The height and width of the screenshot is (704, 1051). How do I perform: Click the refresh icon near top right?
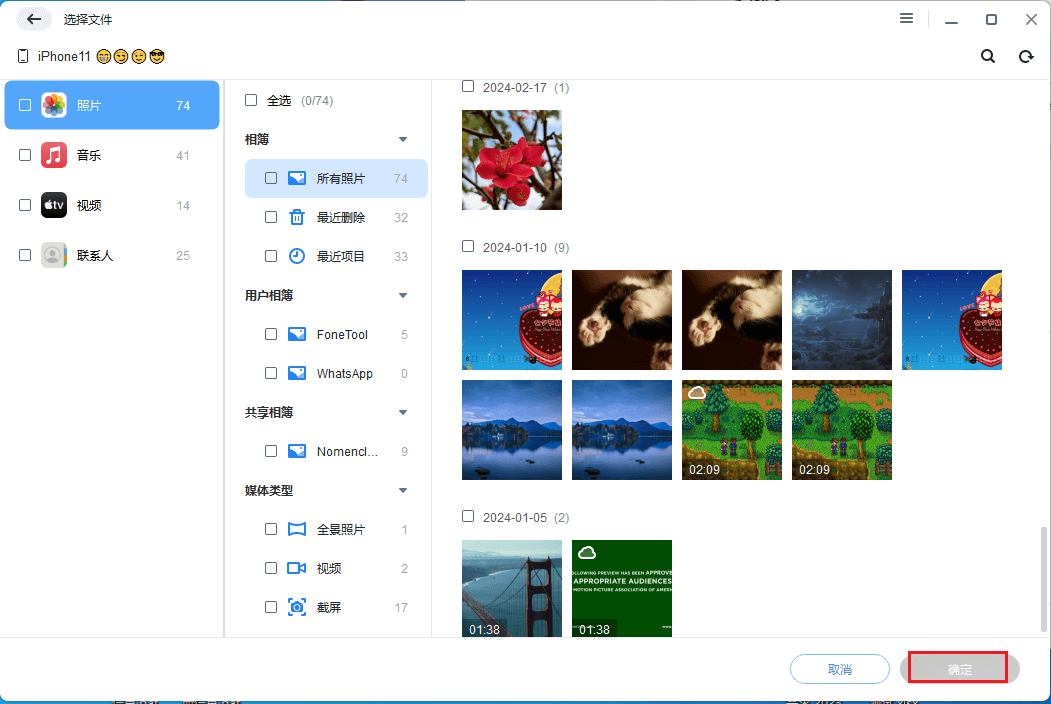point(1026,56)
